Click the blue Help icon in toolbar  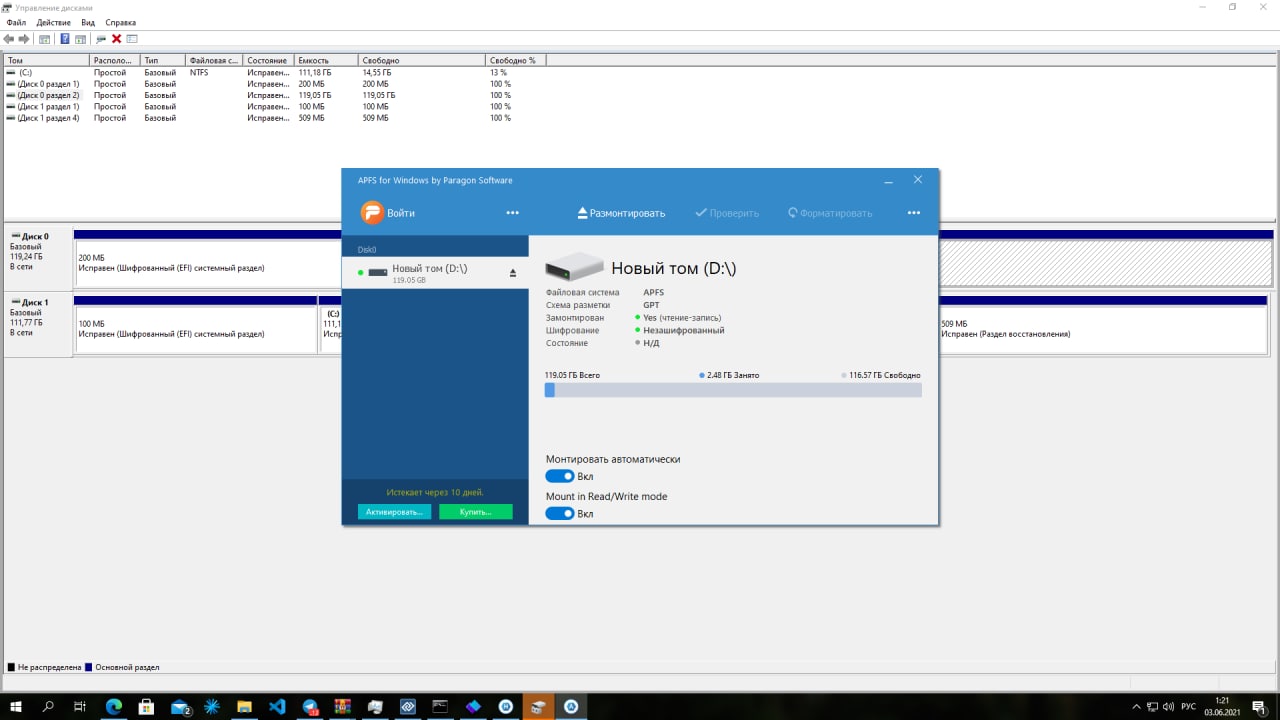click(x=65, y=39)
